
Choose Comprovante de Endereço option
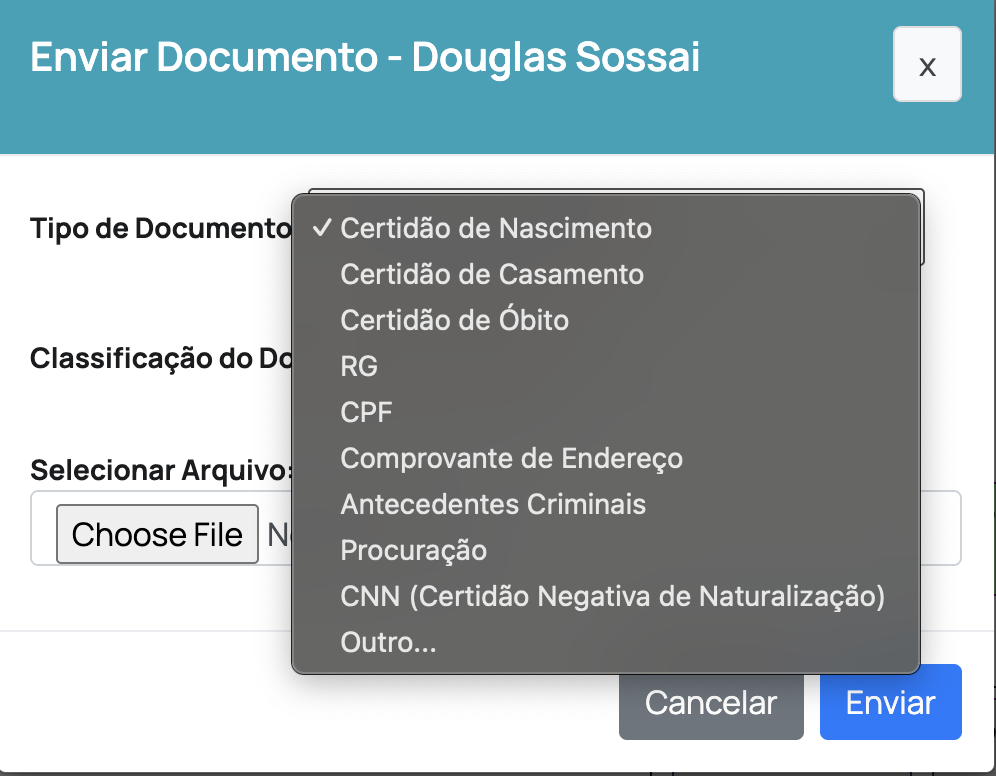pyautogui.click(x=511, y=458)
